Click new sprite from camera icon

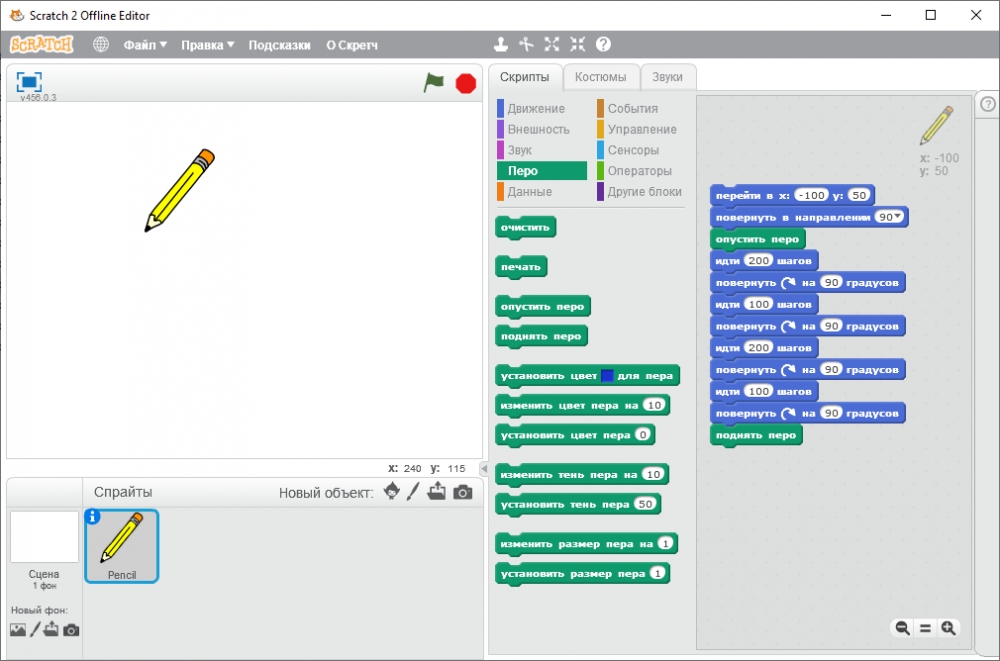coord(462,492)
